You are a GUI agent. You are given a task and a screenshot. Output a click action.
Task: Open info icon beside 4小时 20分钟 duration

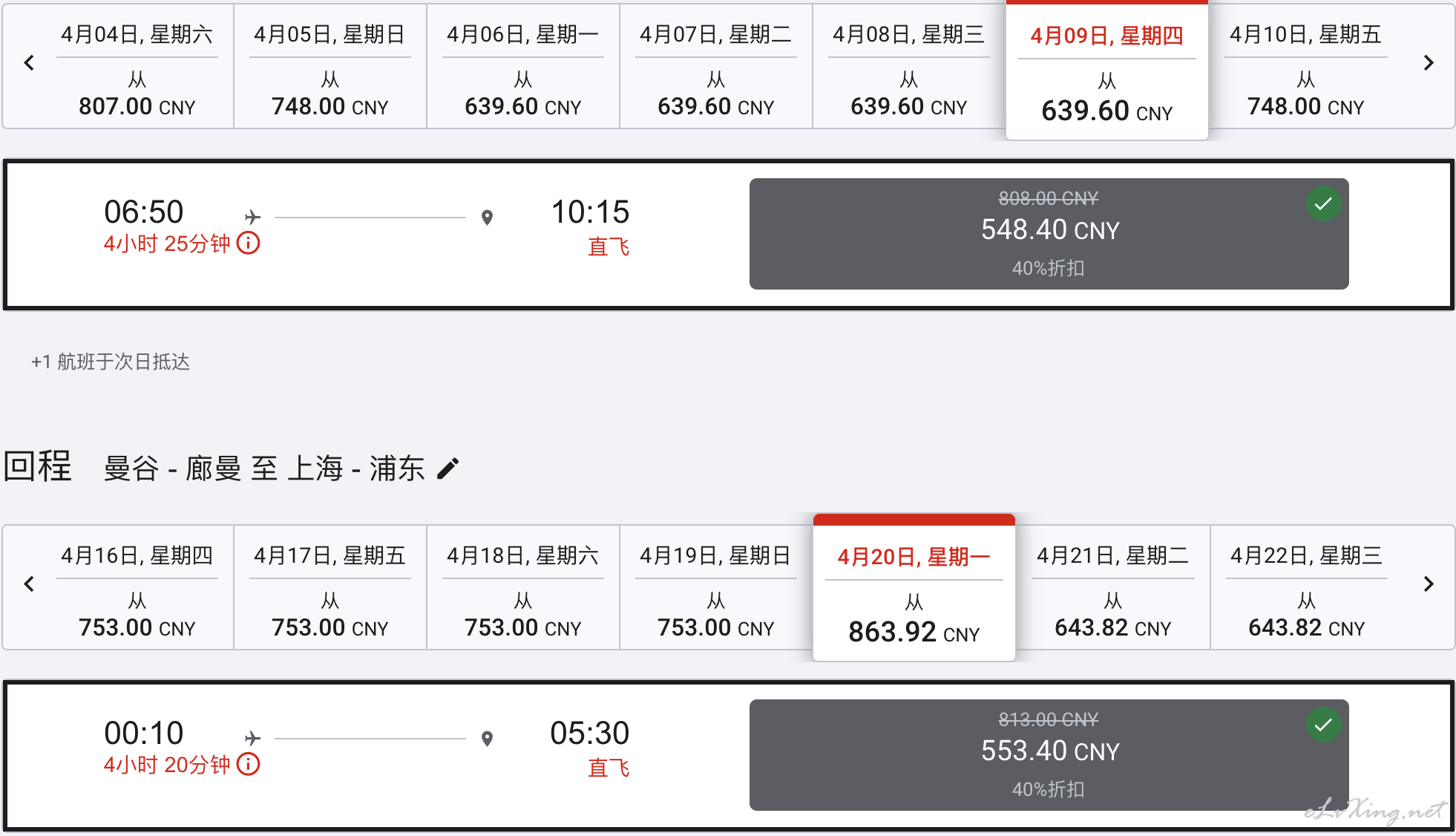click(x=249, y=764)
